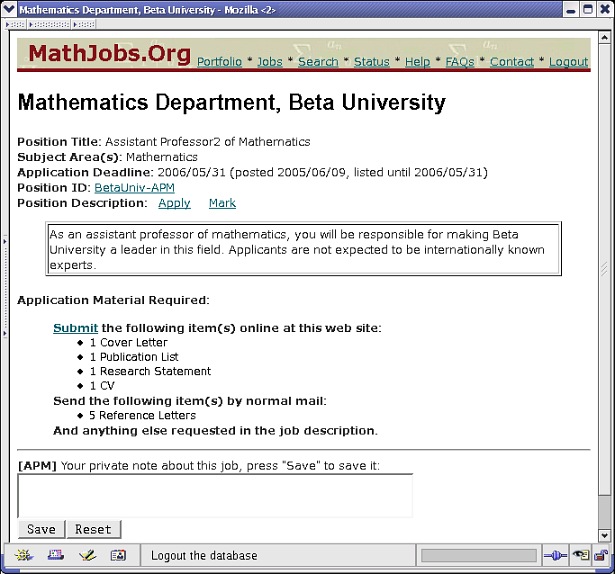Click the "1 Cover Letter" list item
Image resolution: width=615 pixels, height=574 pixels.
point(129,343)
